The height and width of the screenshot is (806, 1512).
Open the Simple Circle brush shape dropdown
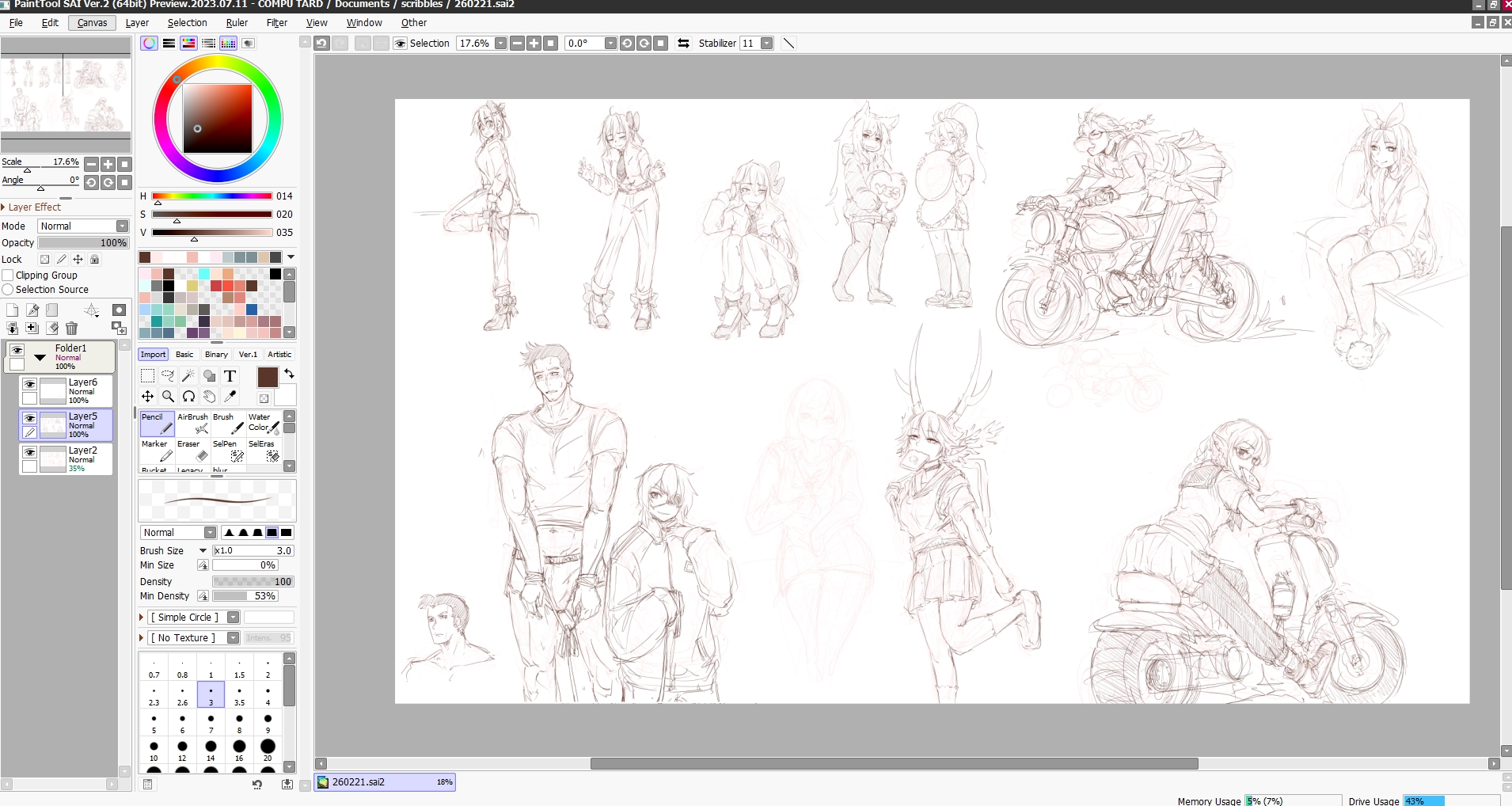click(x=233, y=618)
